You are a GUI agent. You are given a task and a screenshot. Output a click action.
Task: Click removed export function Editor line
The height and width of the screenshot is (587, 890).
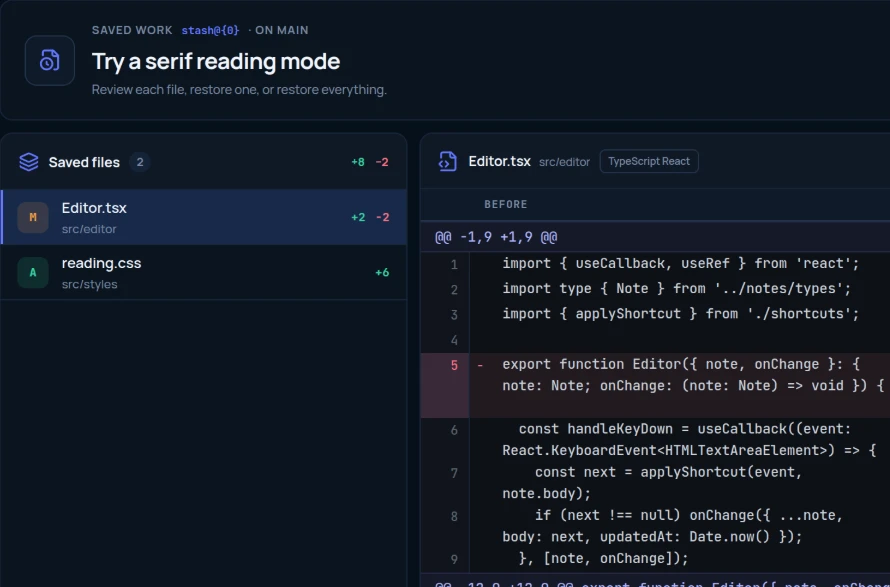693,375
